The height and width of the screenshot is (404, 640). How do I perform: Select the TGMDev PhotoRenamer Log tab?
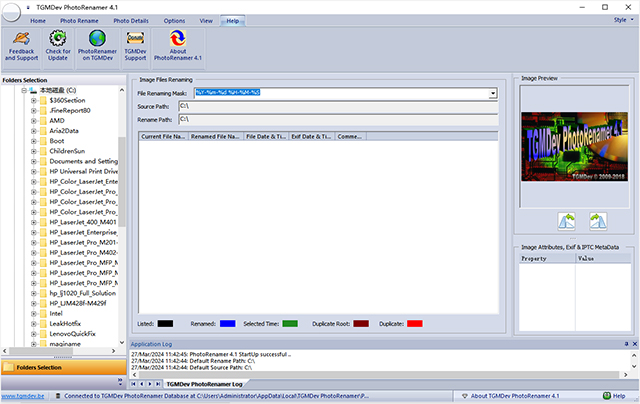(204, 384)
